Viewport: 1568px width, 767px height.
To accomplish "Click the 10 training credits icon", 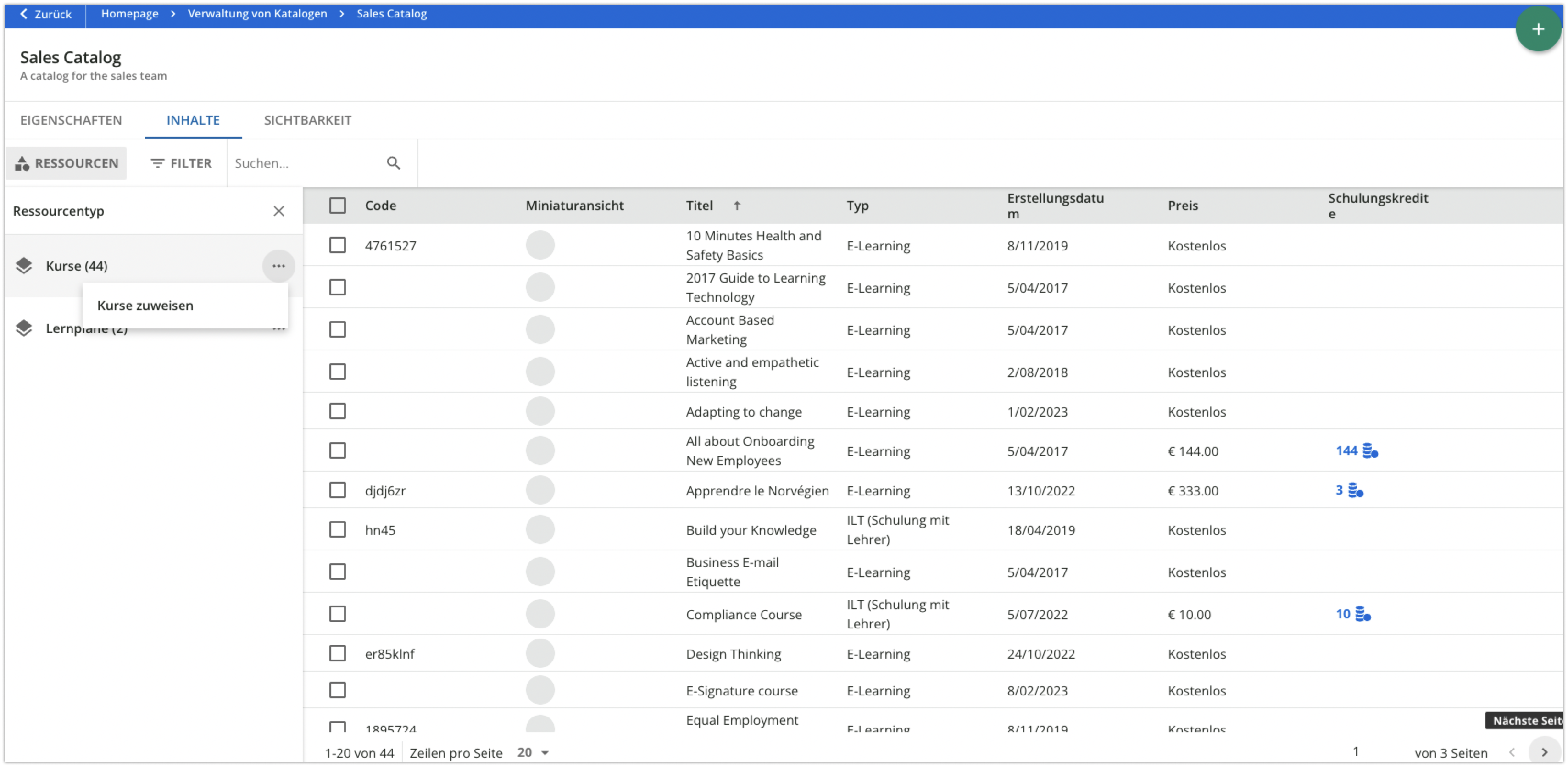I will (1363, 614).
